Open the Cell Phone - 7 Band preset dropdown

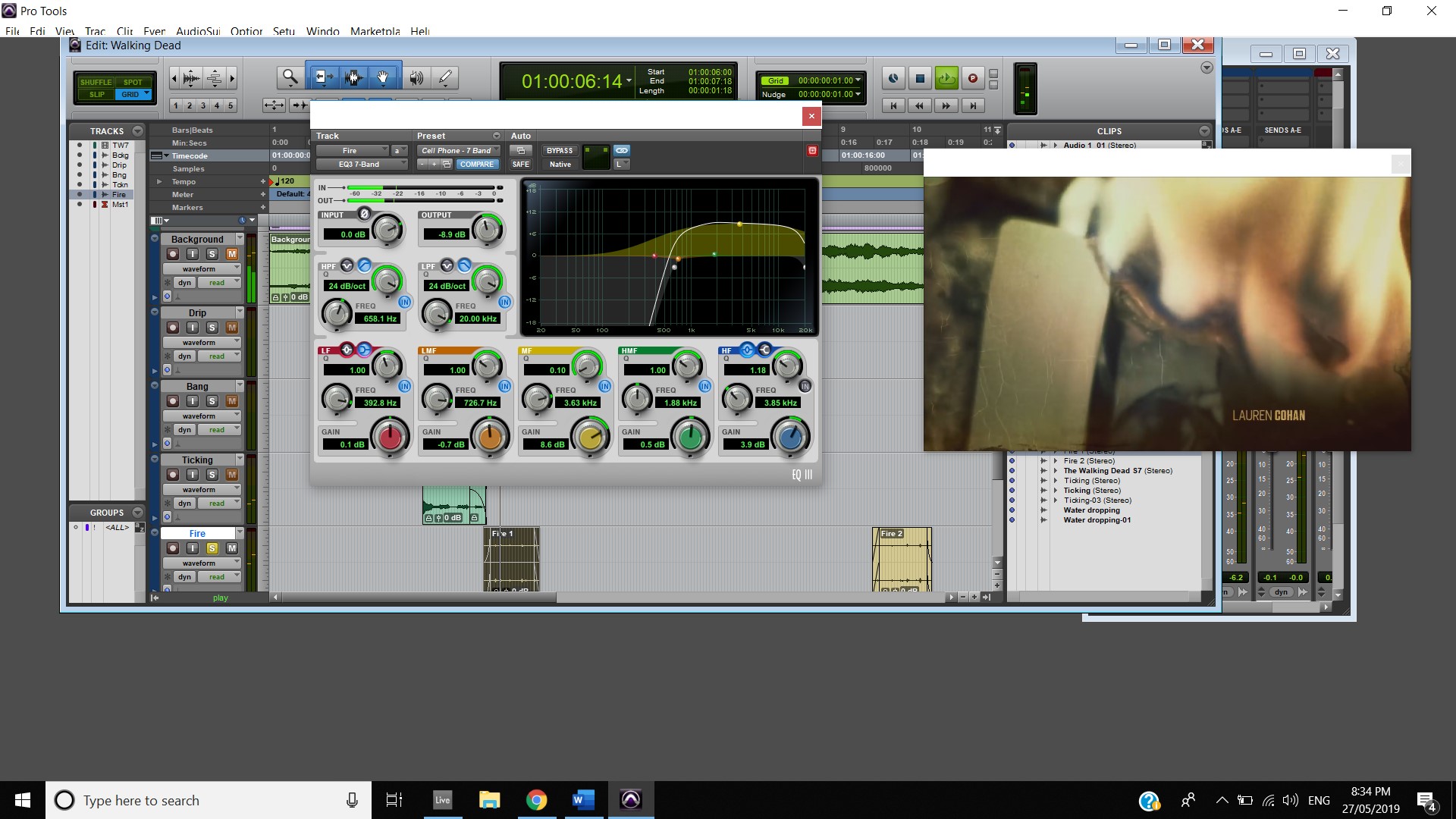coord(458,150)
